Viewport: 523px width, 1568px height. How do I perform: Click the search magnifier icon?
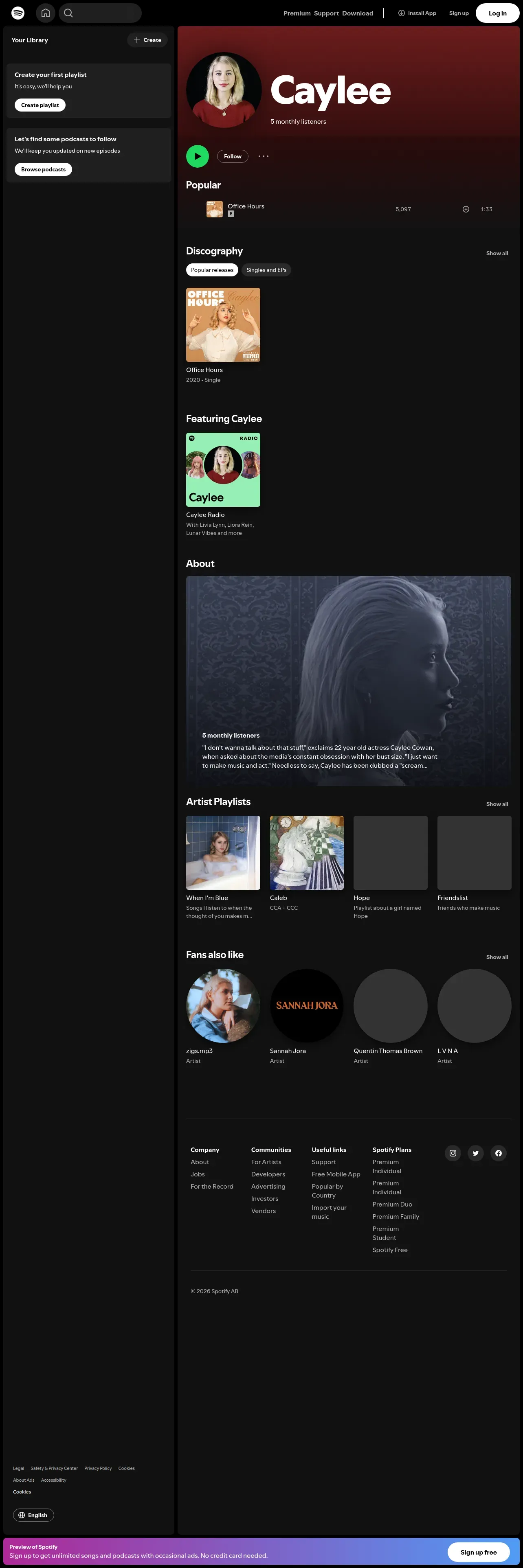(69, 13)
